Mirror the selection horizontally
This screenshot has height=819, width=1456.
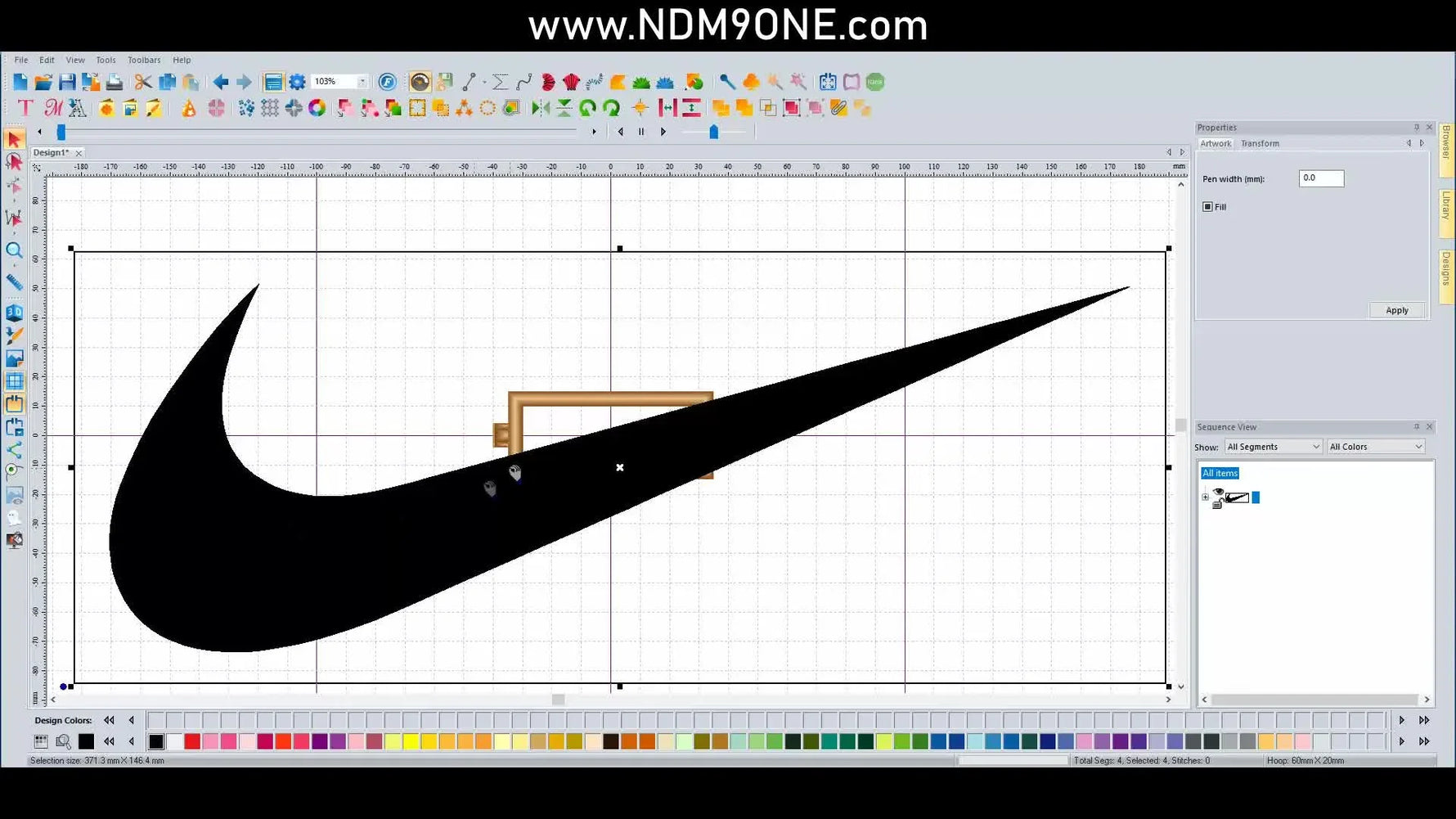click(x=540, y=108)
